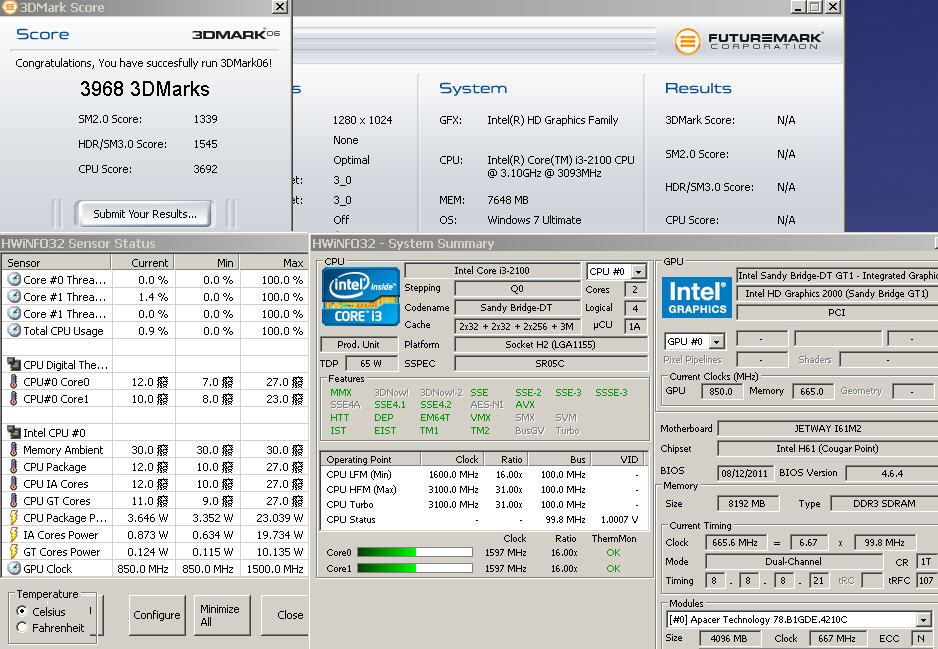
Task: Click the 65 W TDP field
Action: pyautogui.click(x=370, y=364)
